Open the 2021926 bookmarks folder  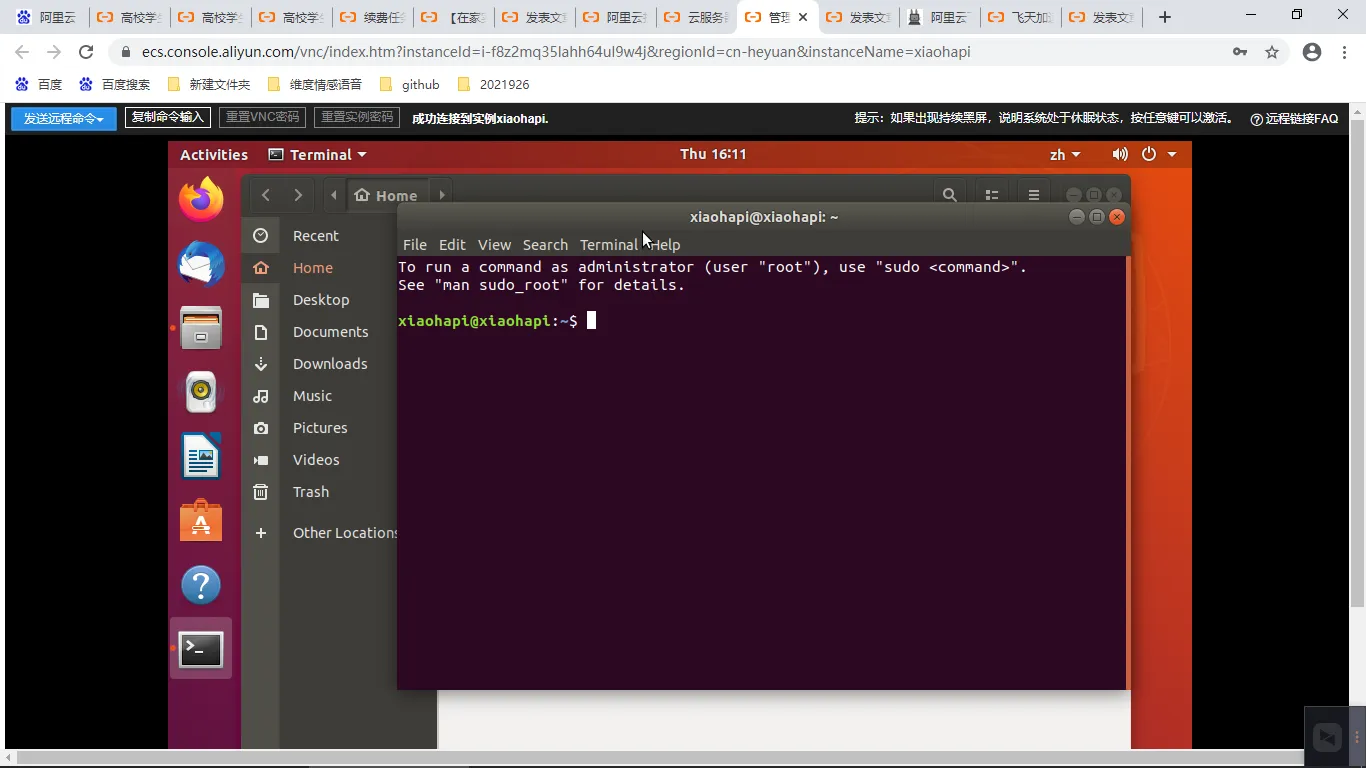[x=493, y=84]
